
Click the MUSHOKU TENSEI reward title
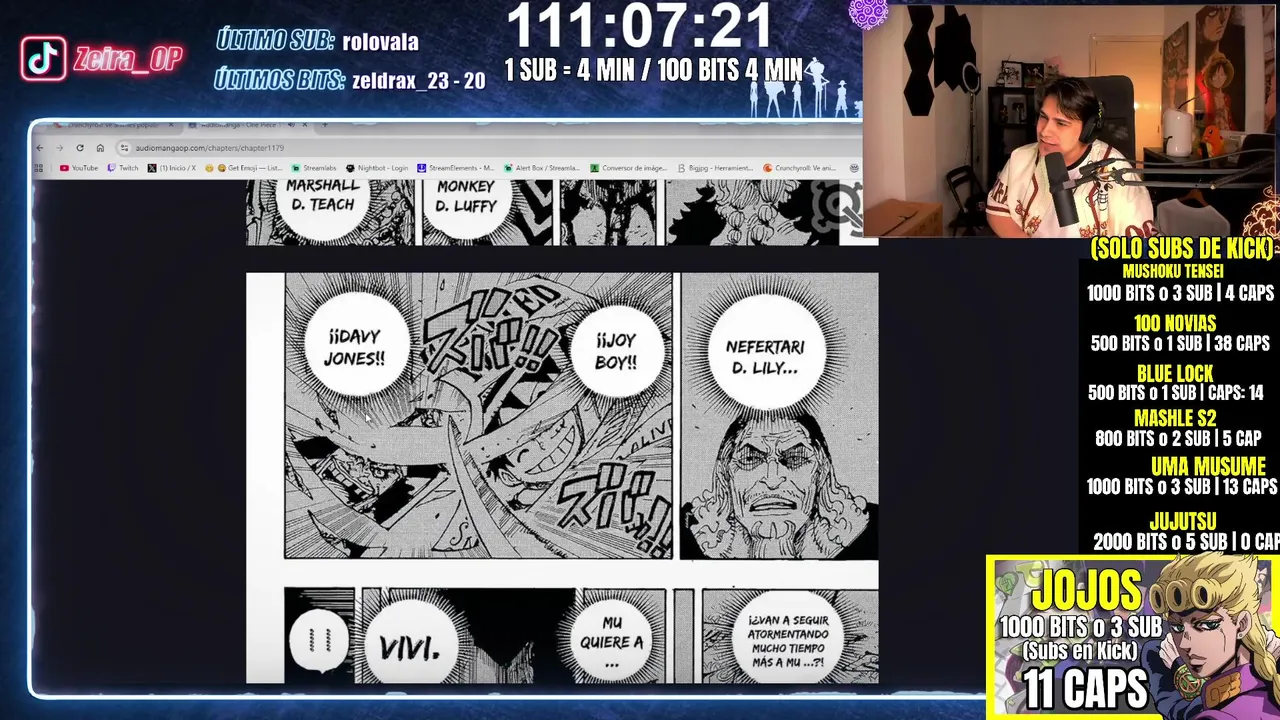1173,271
